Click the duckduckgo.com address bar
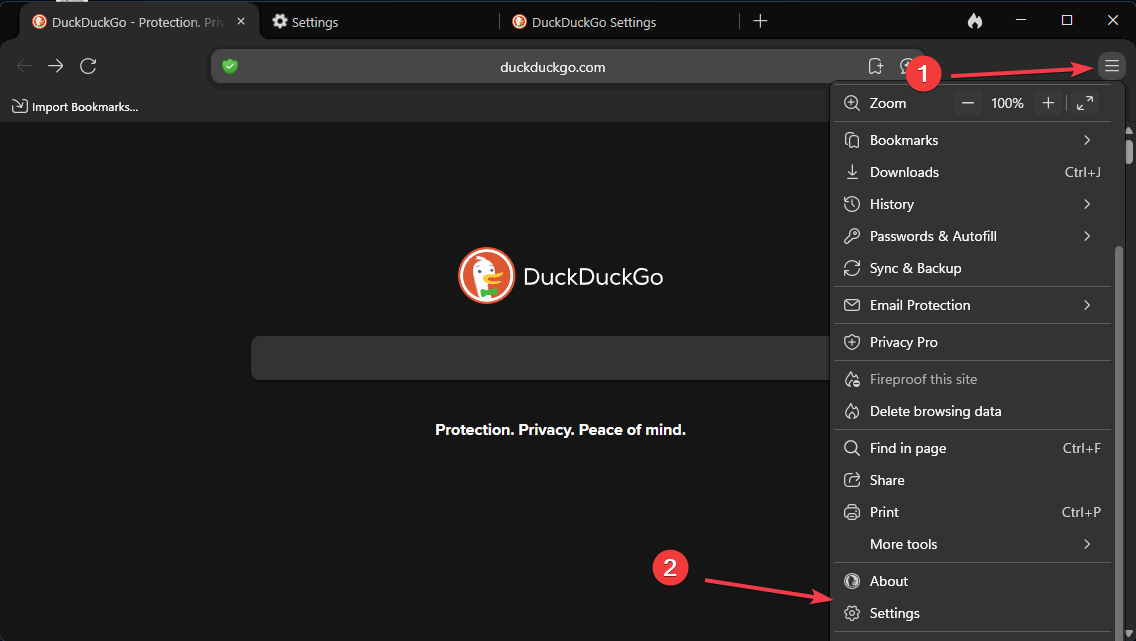 pos(552,67)
